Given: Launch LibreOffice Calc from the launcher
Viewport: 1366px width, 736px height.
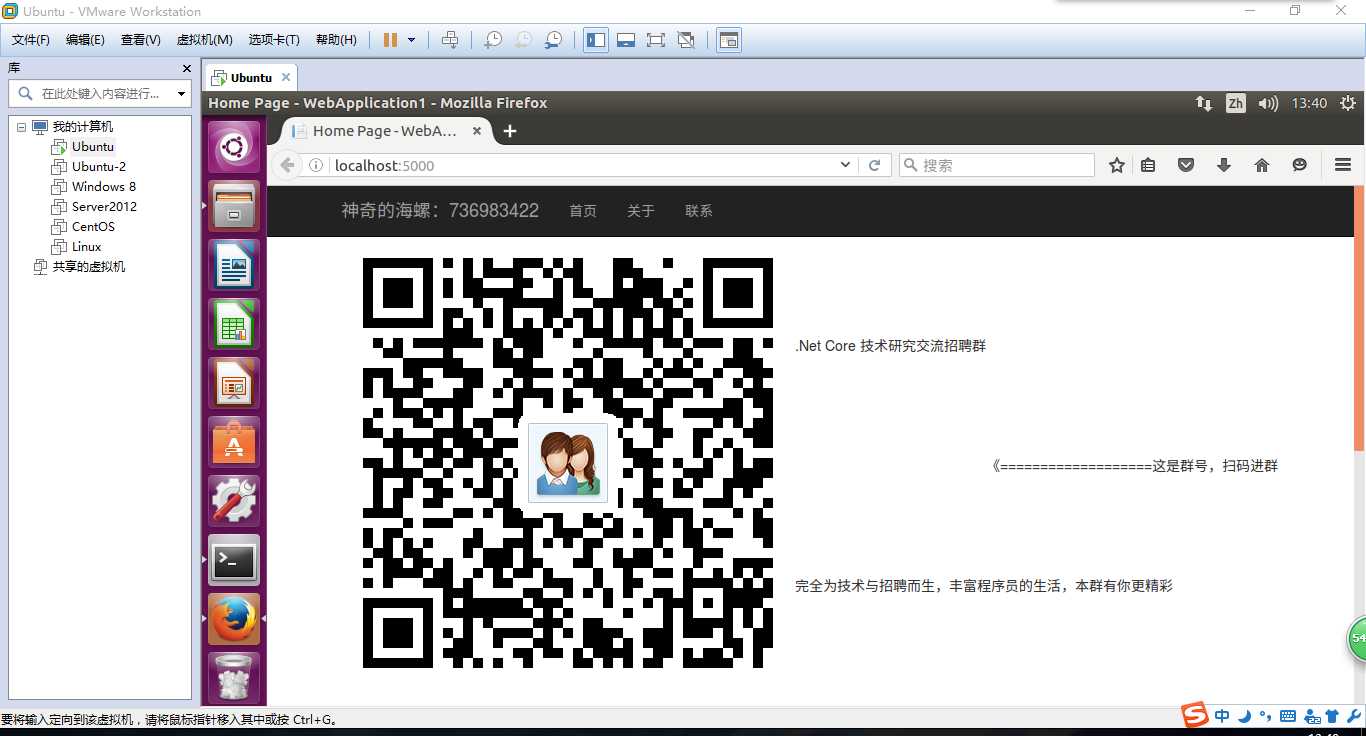Looking at the screenshot, I should (234, 324).
